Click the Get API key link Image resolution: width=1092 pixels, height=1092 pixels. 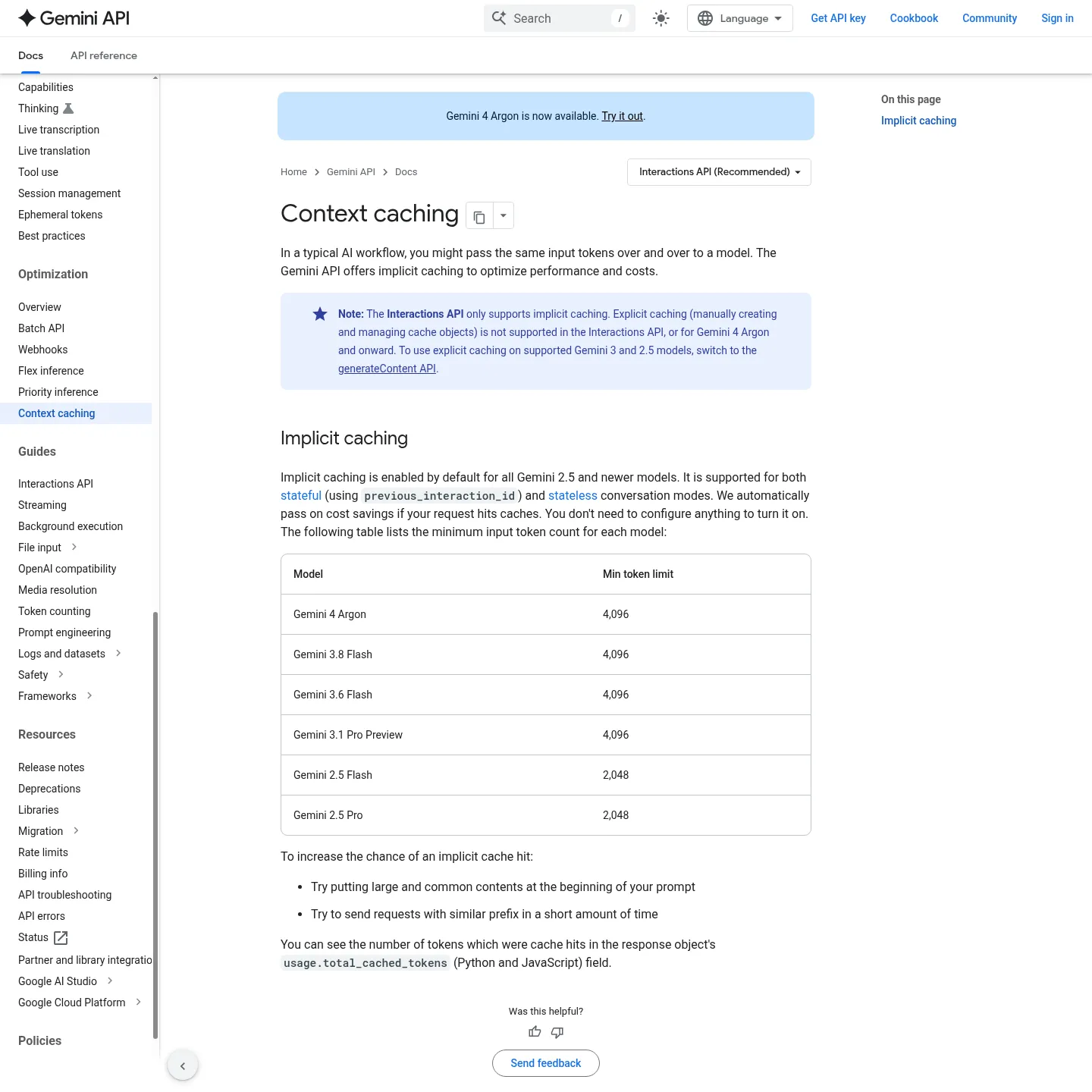point(838,18)
